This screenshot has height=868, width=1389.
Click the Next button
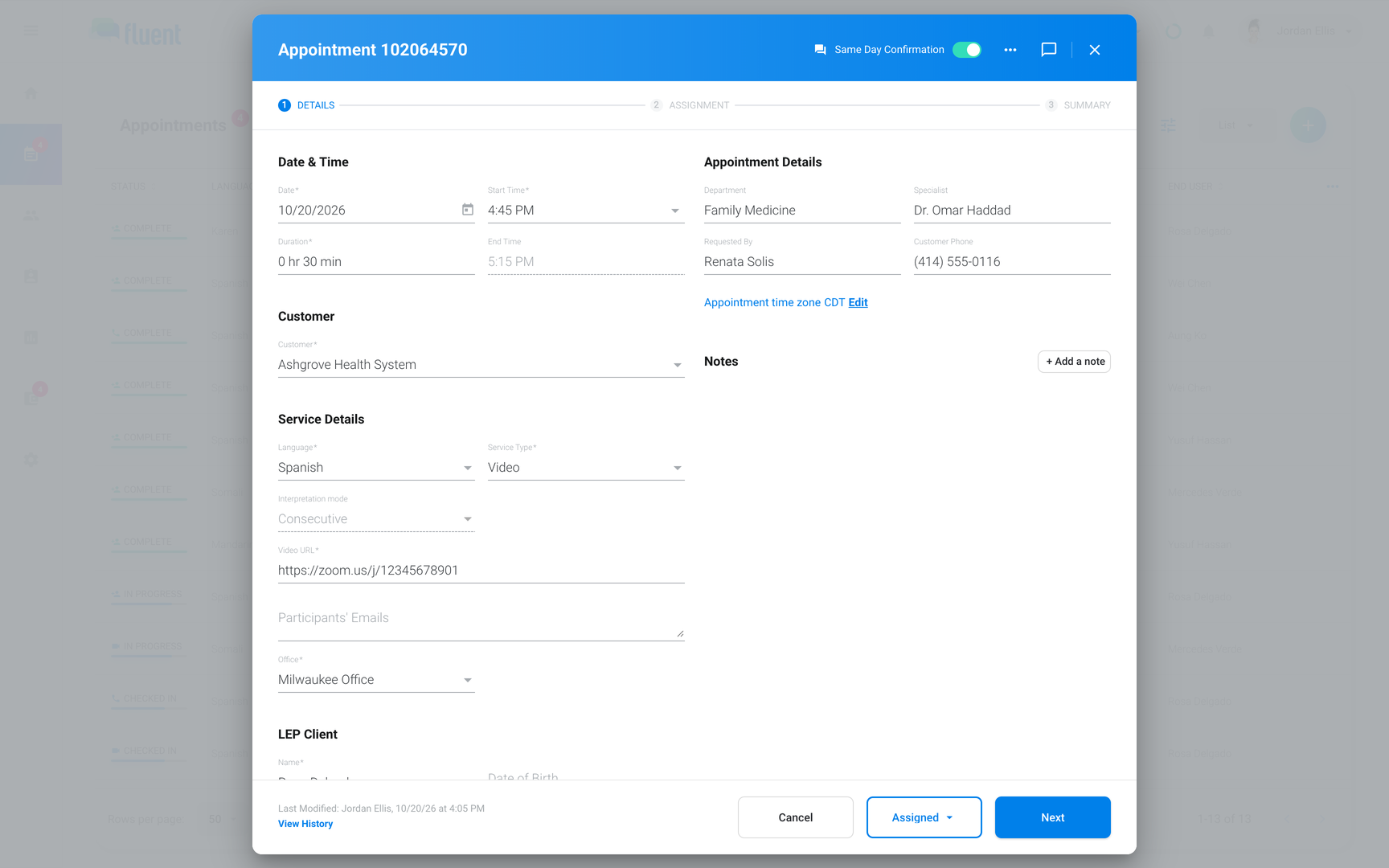pyautogui.click(x=1053, y=817)
